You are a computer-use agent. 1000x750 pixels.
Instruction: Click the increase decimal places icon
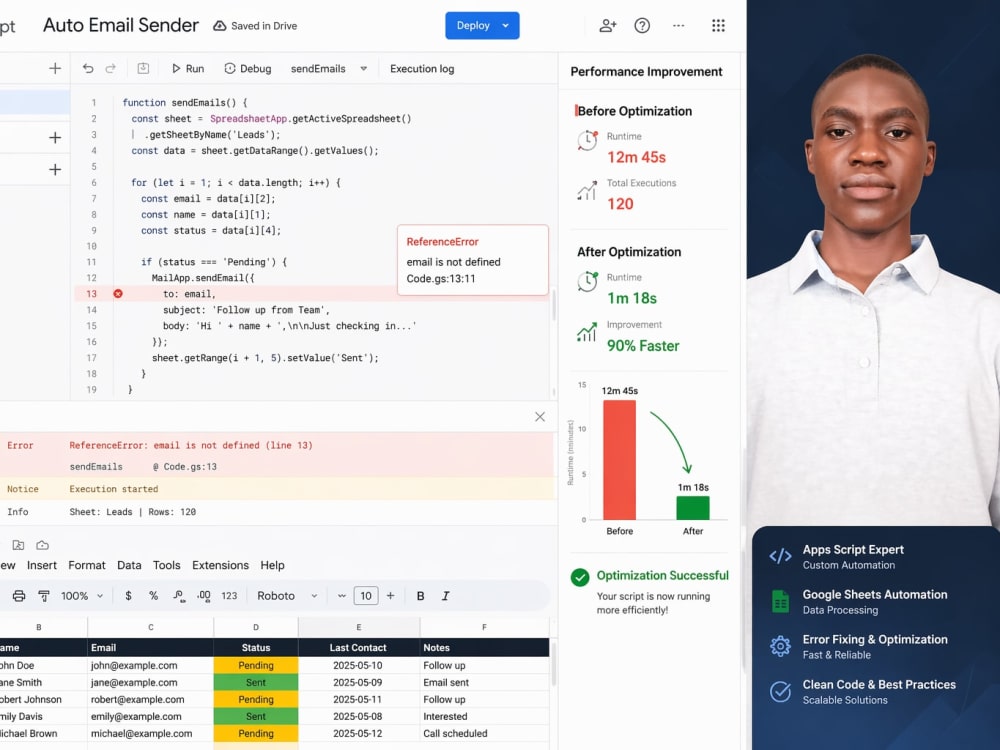203,596
